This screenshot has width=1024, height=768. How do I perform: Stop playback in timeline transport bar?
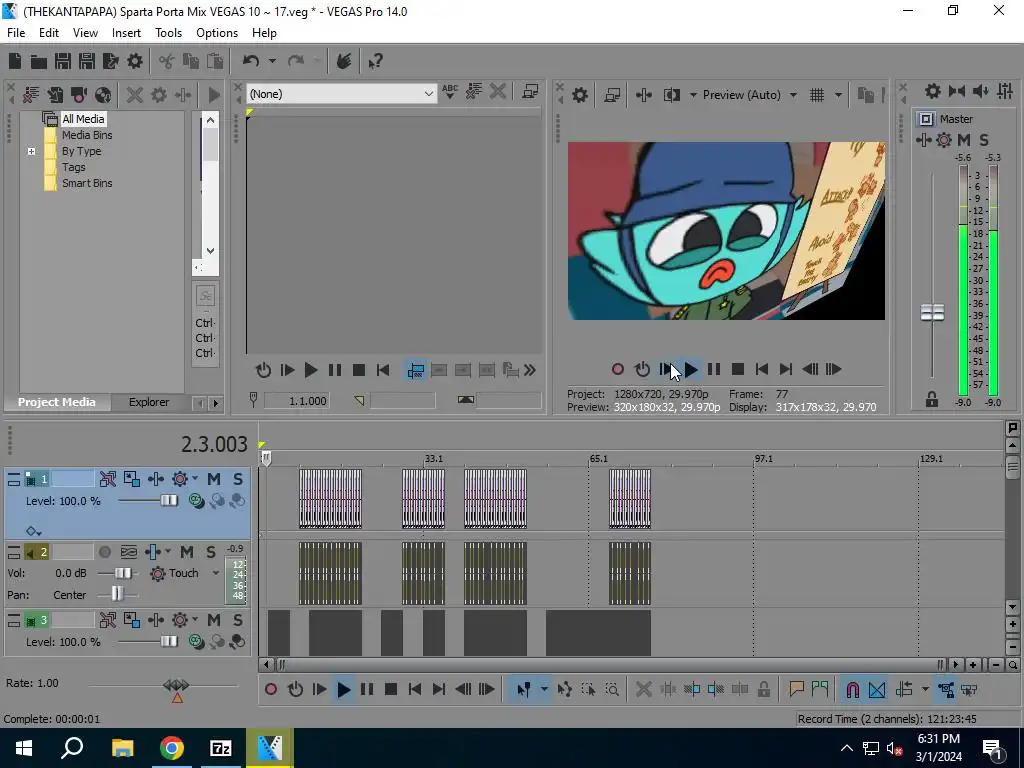(x=391, y=689)
